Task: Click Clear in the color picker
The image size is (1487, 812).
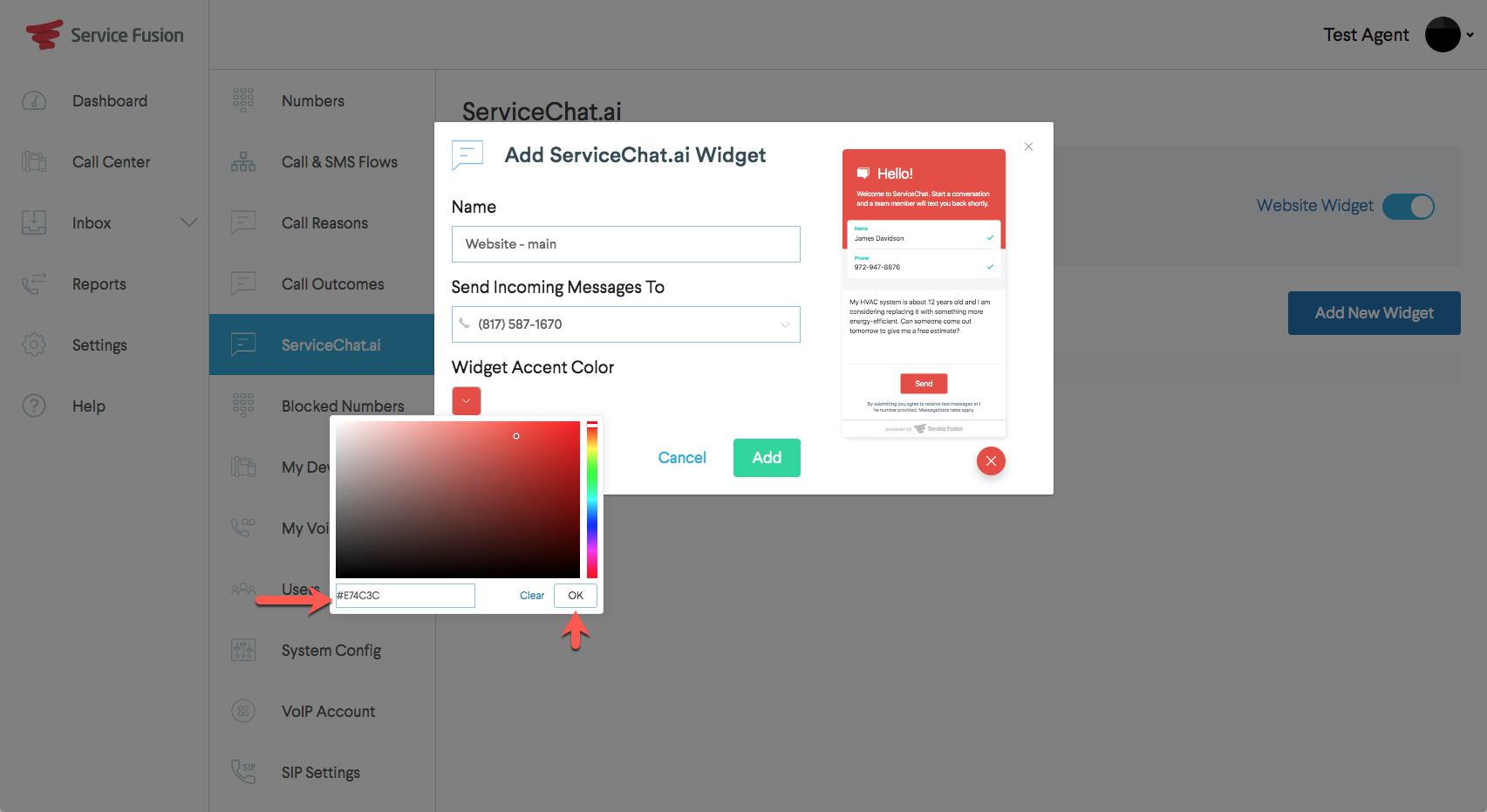Action: click(532, 596)
